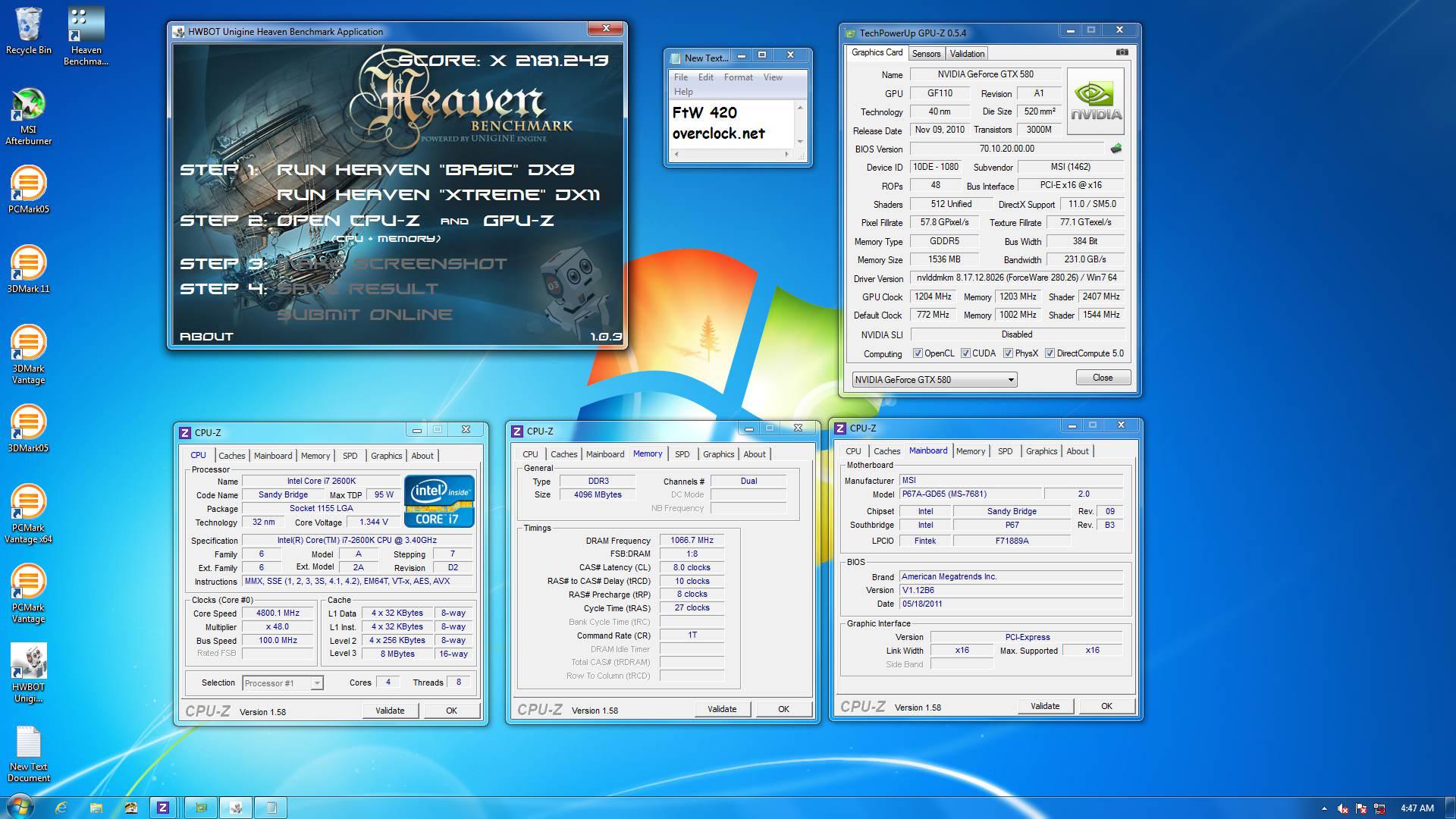Open the Heaven Benchmark desktop shortcut
Screen dimensions: 1456x819
[86, 36]
